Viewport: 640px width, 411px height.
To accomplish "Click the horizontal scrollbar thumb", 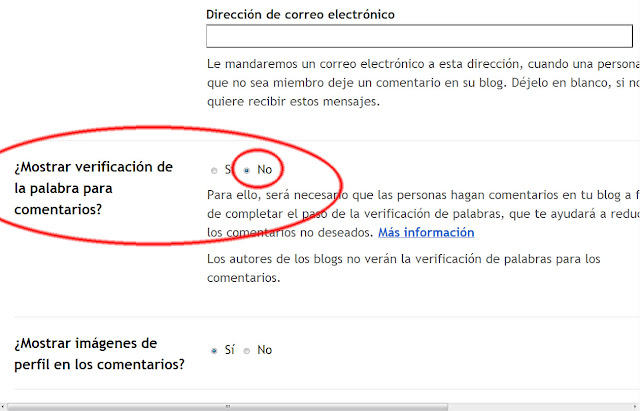I will [x=115, y=405].
